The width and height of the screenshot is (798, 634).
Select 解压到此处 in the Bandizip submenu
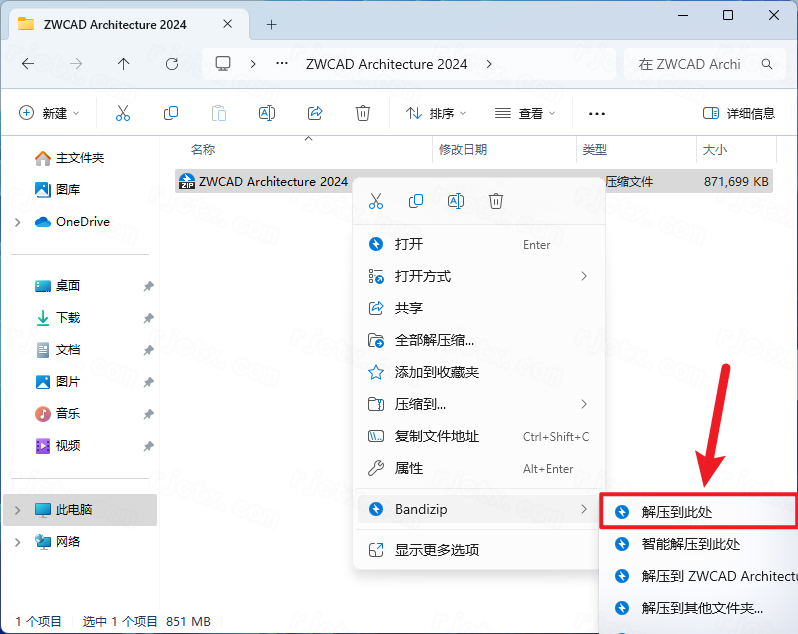pos(677,512)
